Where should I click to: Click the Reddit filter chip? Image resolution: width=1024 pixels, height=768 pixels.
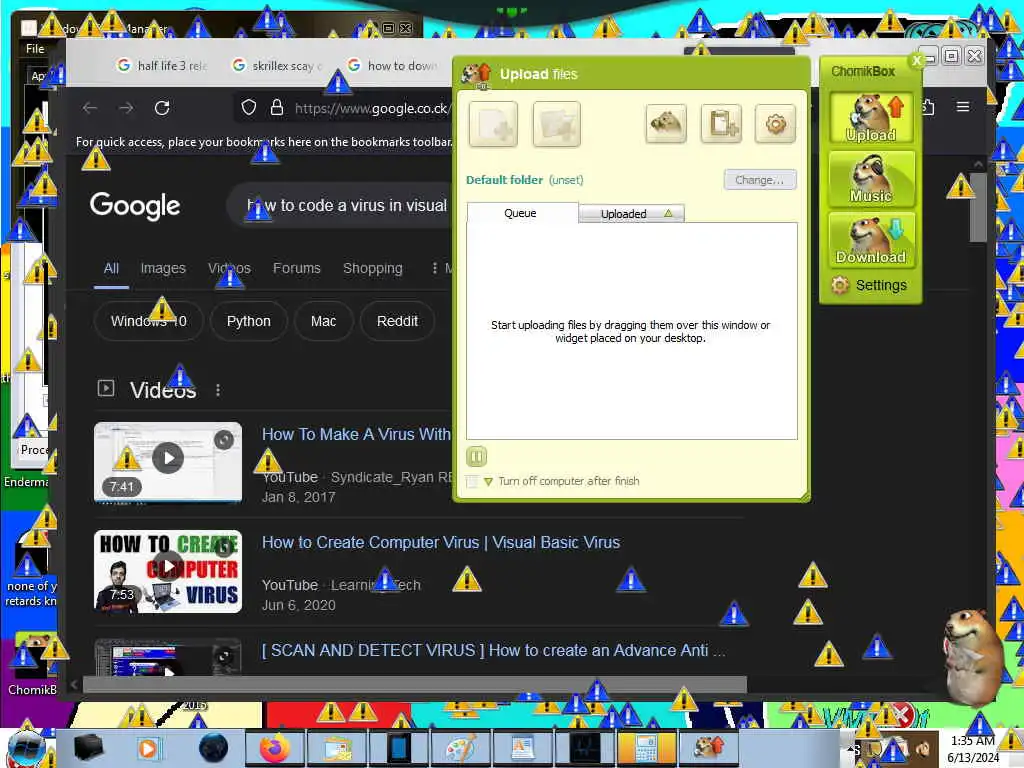(x=397, y=321)
